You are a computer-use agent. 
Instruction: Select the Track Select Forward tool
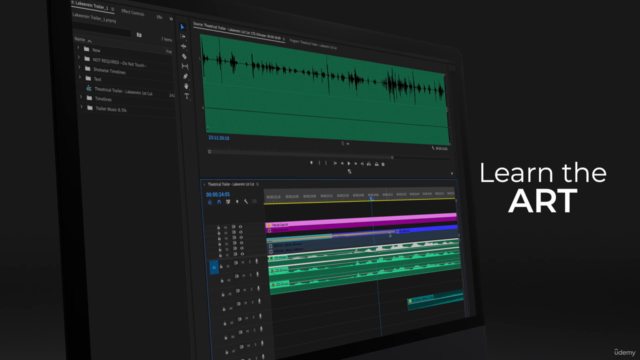pyautogui.click(x=183, y=36)
